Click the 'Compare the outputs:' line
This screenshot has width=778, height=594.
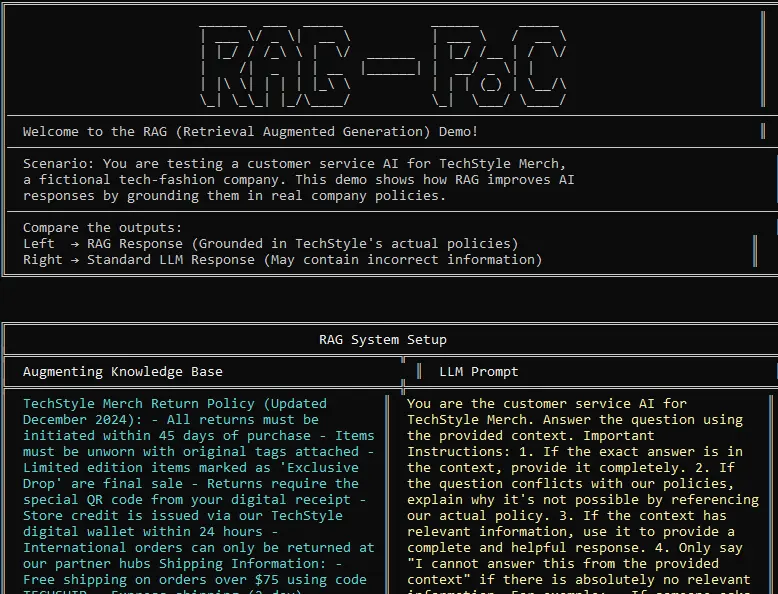[x=103, y=228]
